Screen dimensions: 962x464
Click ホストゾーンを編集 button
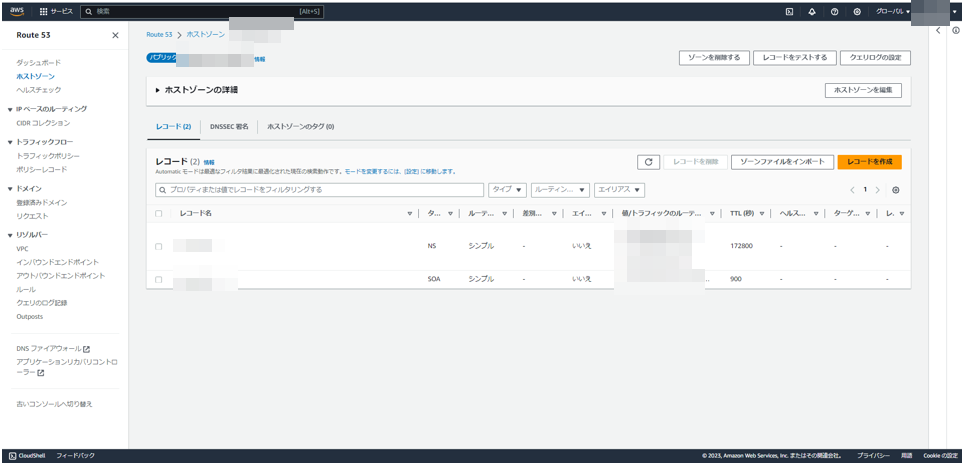(x=863, y=90)
